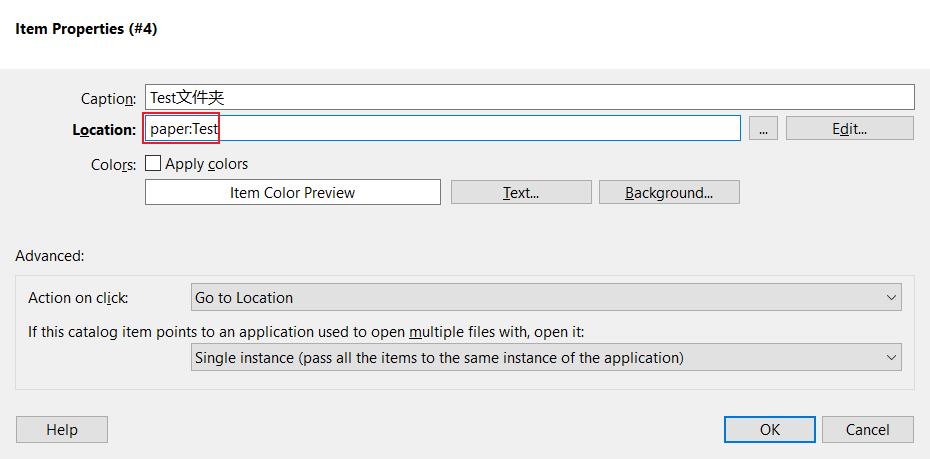The width and height of the screenshot is (930, 459).
Task: Click the Caption text field
Action: [x=529, y=97]
